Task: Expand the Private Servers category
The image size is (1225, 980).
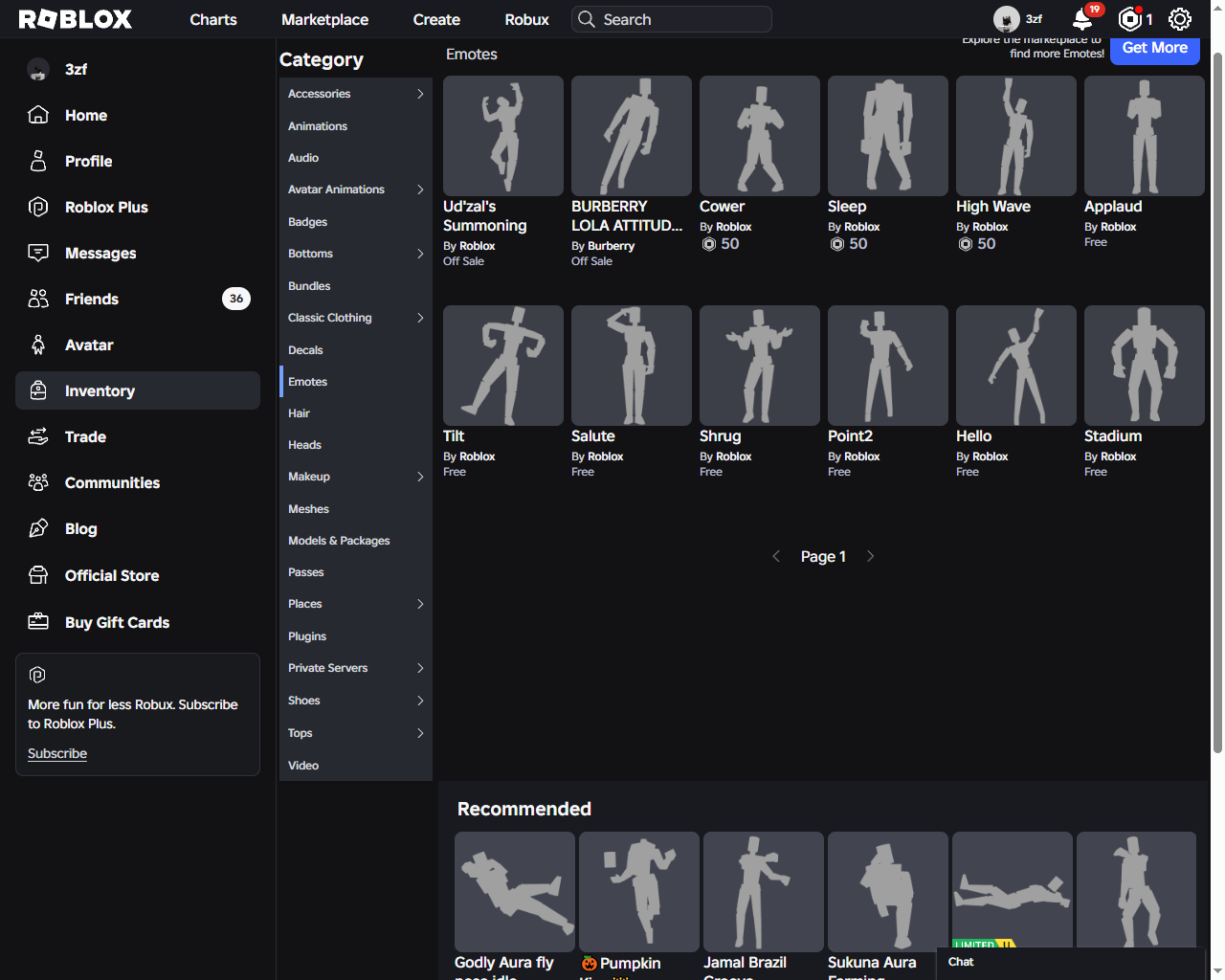Action: coord(420,668)
